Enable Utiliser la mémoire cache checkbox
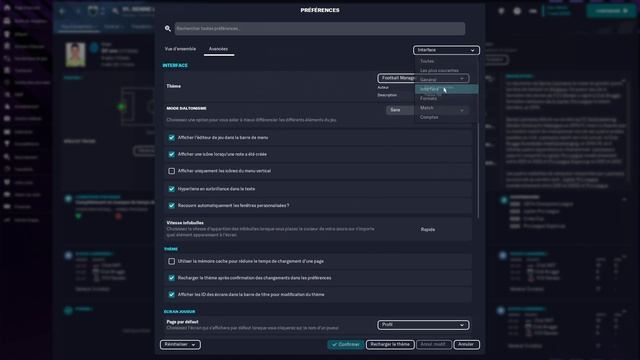The width and height of the screenshot is (640, 360). click(171, 261)
